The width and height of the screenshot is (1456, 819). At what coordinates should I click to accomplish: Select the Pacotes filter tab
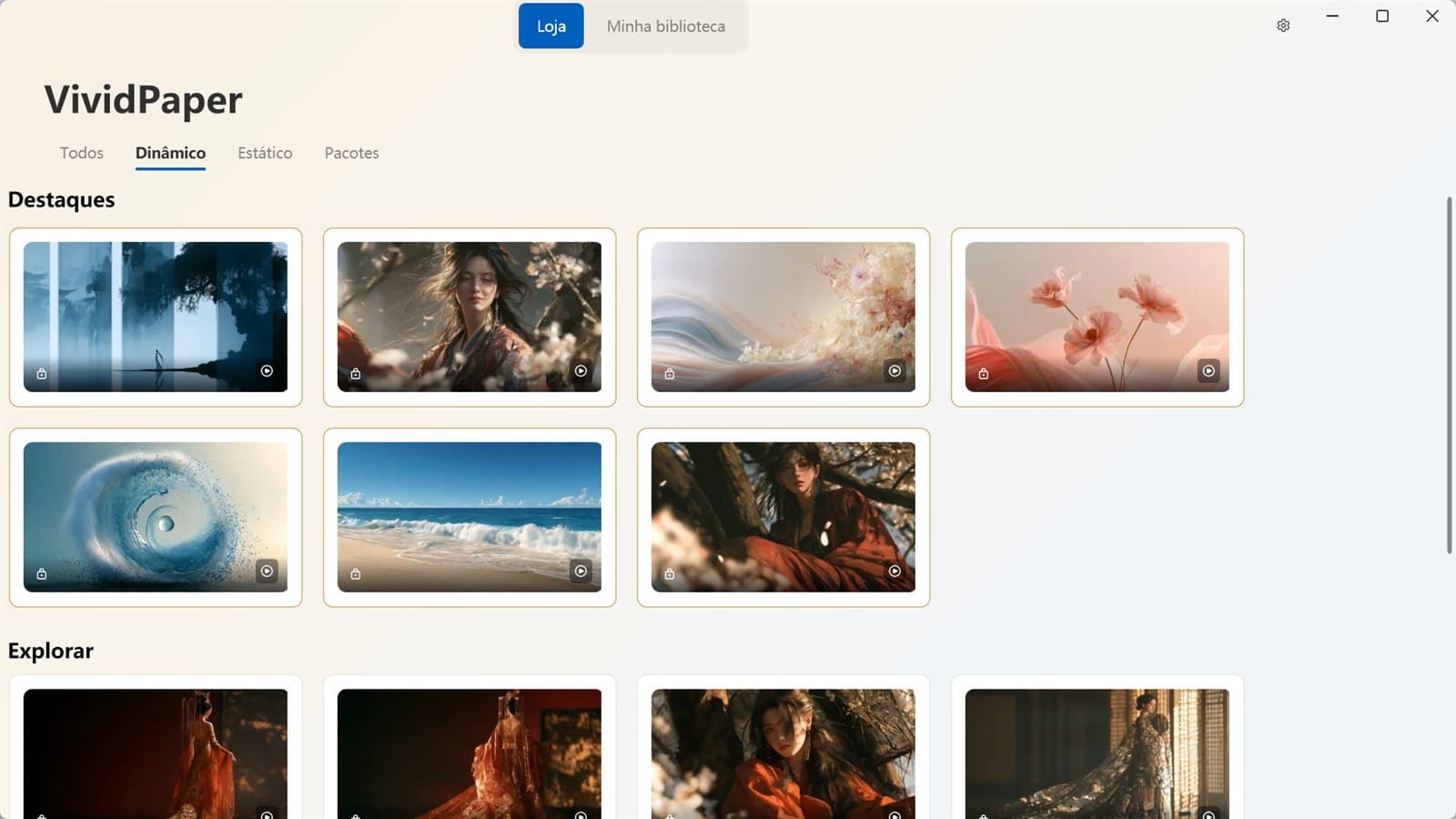coord(351,153)
